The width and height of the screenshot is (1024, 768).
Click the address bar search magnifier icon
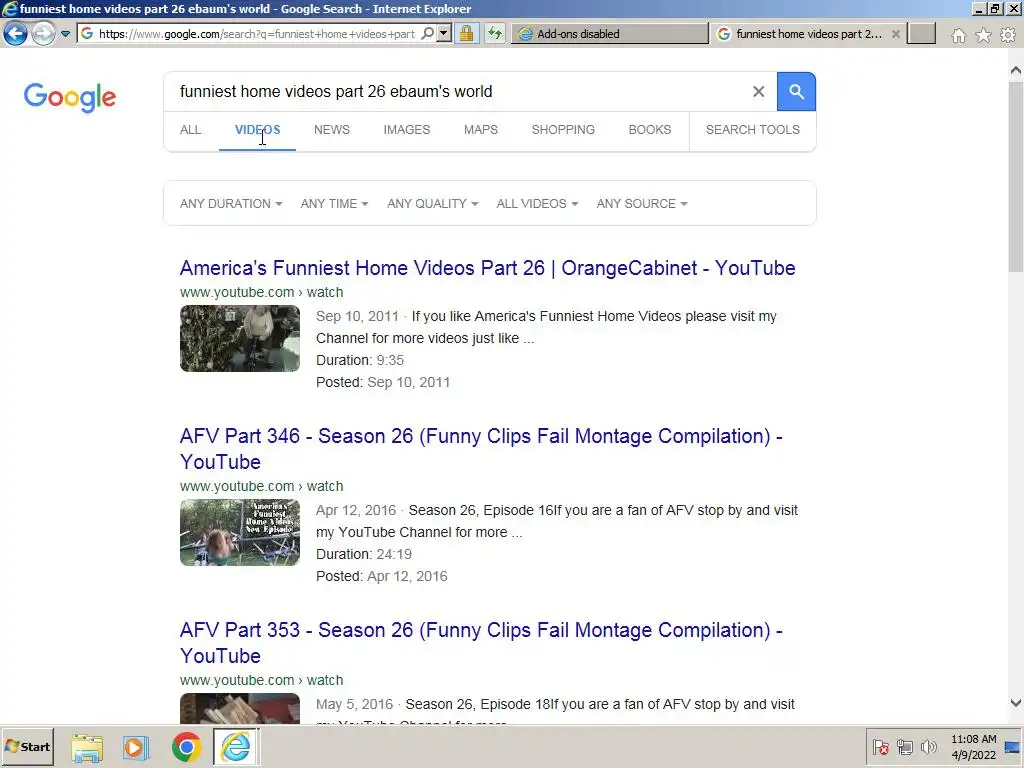tap(428, 33)
